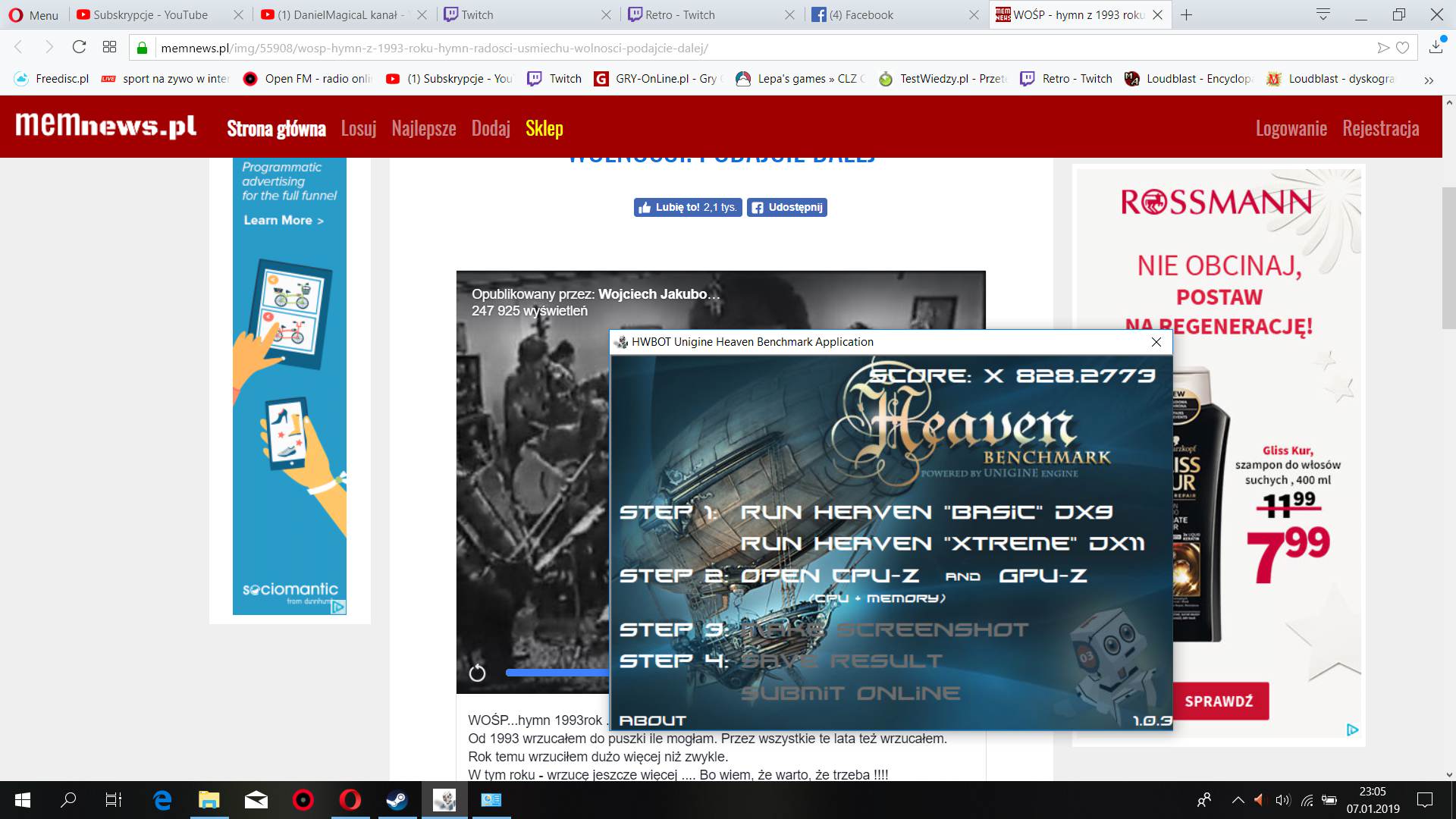Viewport: 1456px width, 819px height.
Task: Click Learn More in sociomantic ad
Action: pyautogui.click(x=284, y=220)
